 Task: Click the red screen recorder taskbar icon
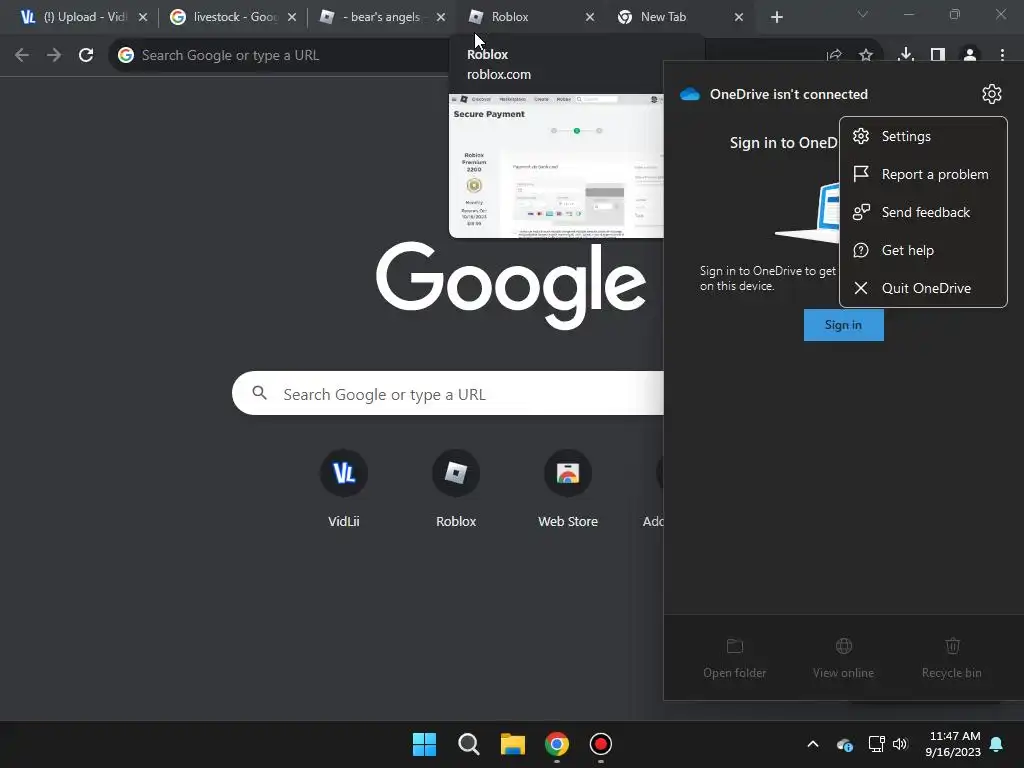point(600,744)
